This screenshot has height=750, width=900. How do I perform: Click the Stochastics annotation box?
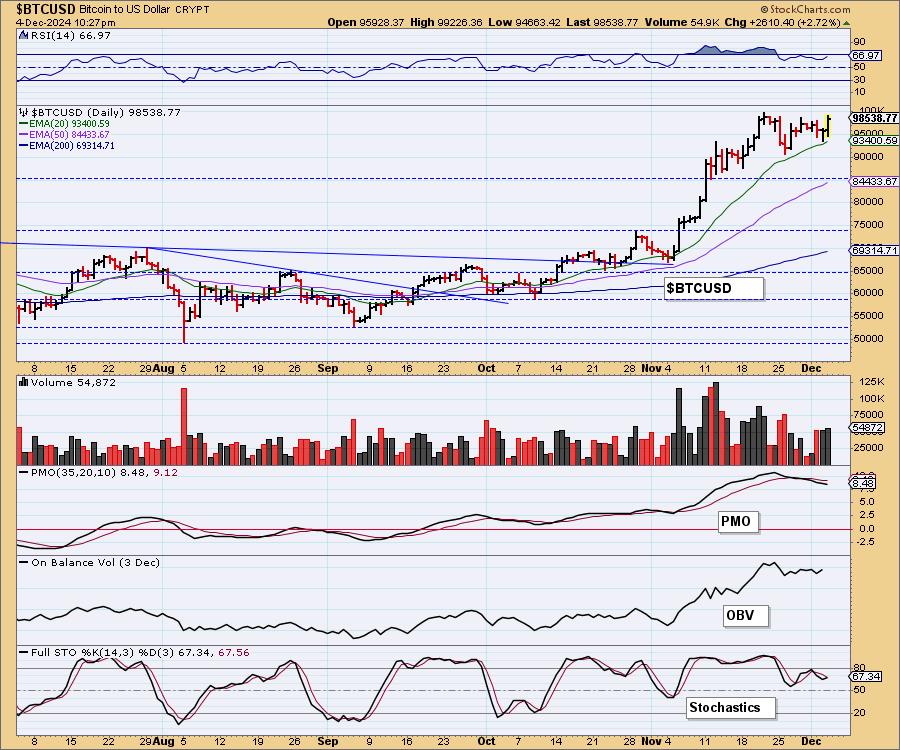click(731, 708)
